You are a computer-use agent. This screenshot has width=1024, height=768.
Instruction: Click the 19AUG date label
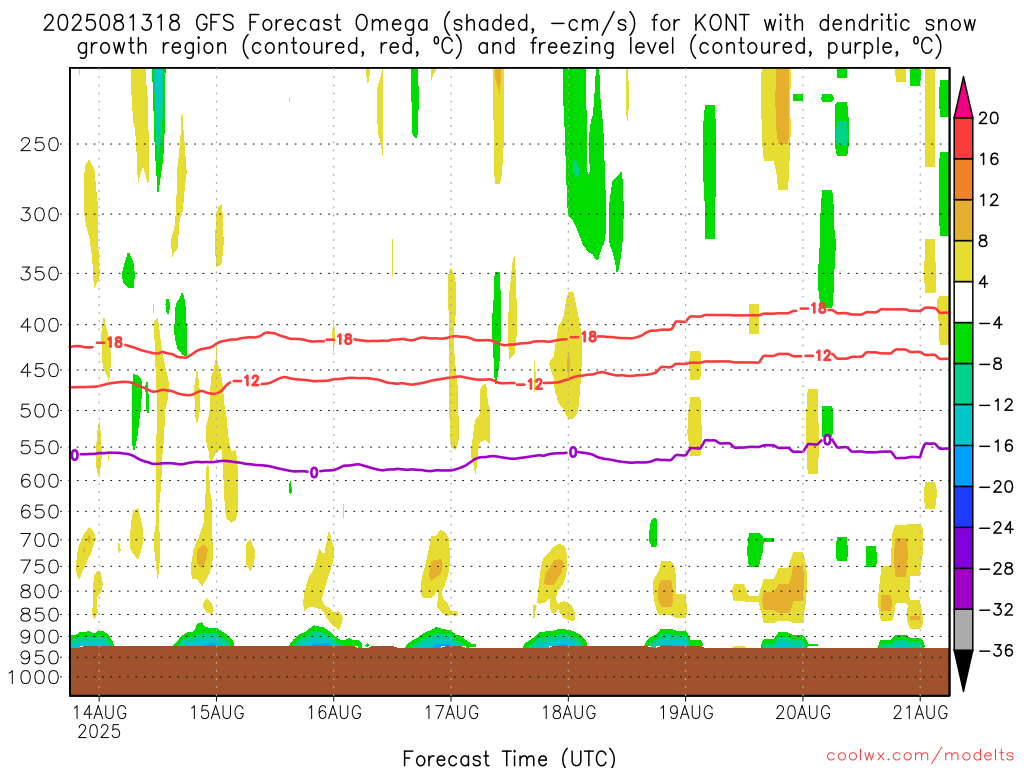click(686, 712)
